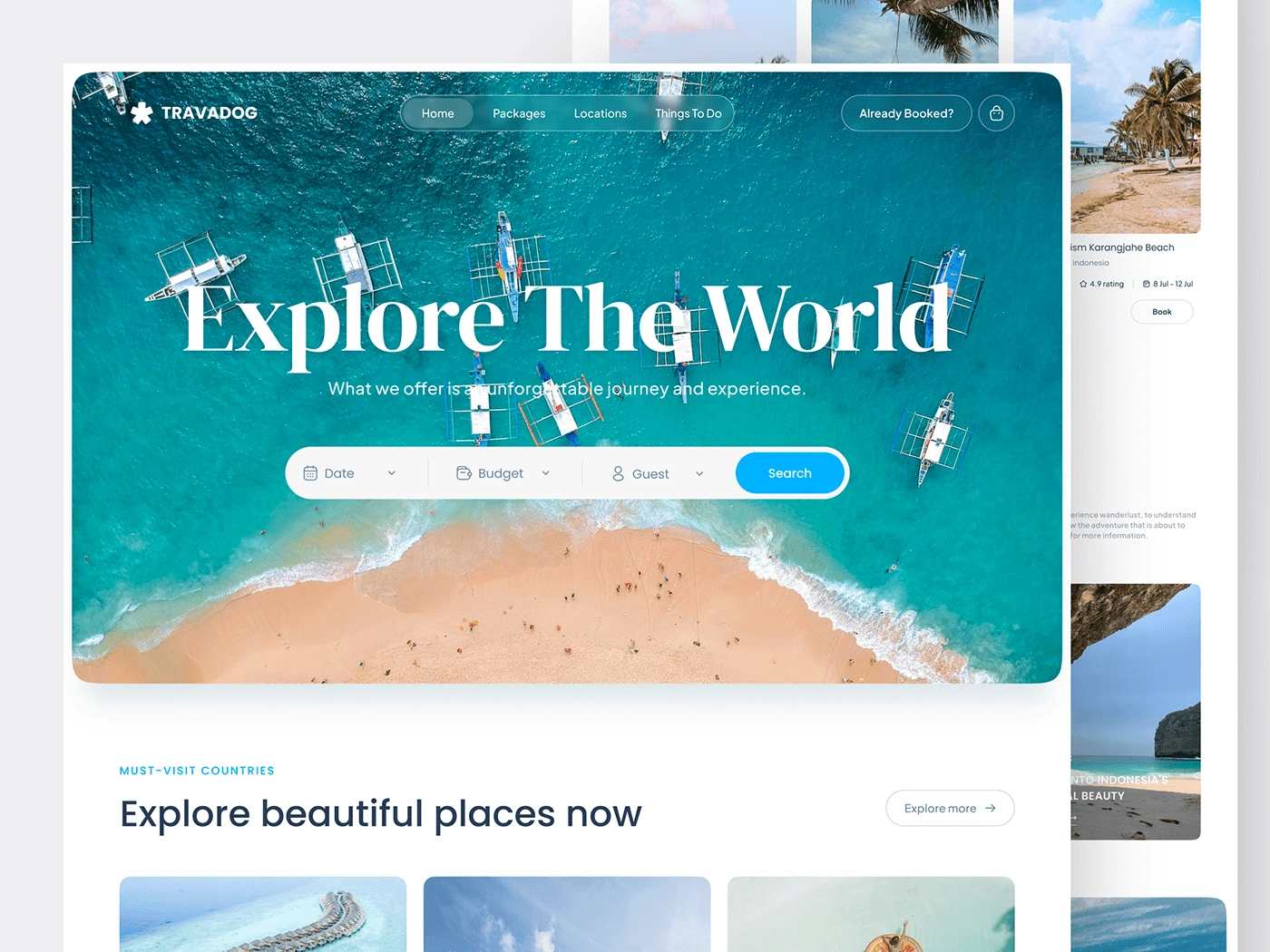This screenshot has height=952, width=1270.
Task: Select the Home nav tab
Action: coord(438,113)
